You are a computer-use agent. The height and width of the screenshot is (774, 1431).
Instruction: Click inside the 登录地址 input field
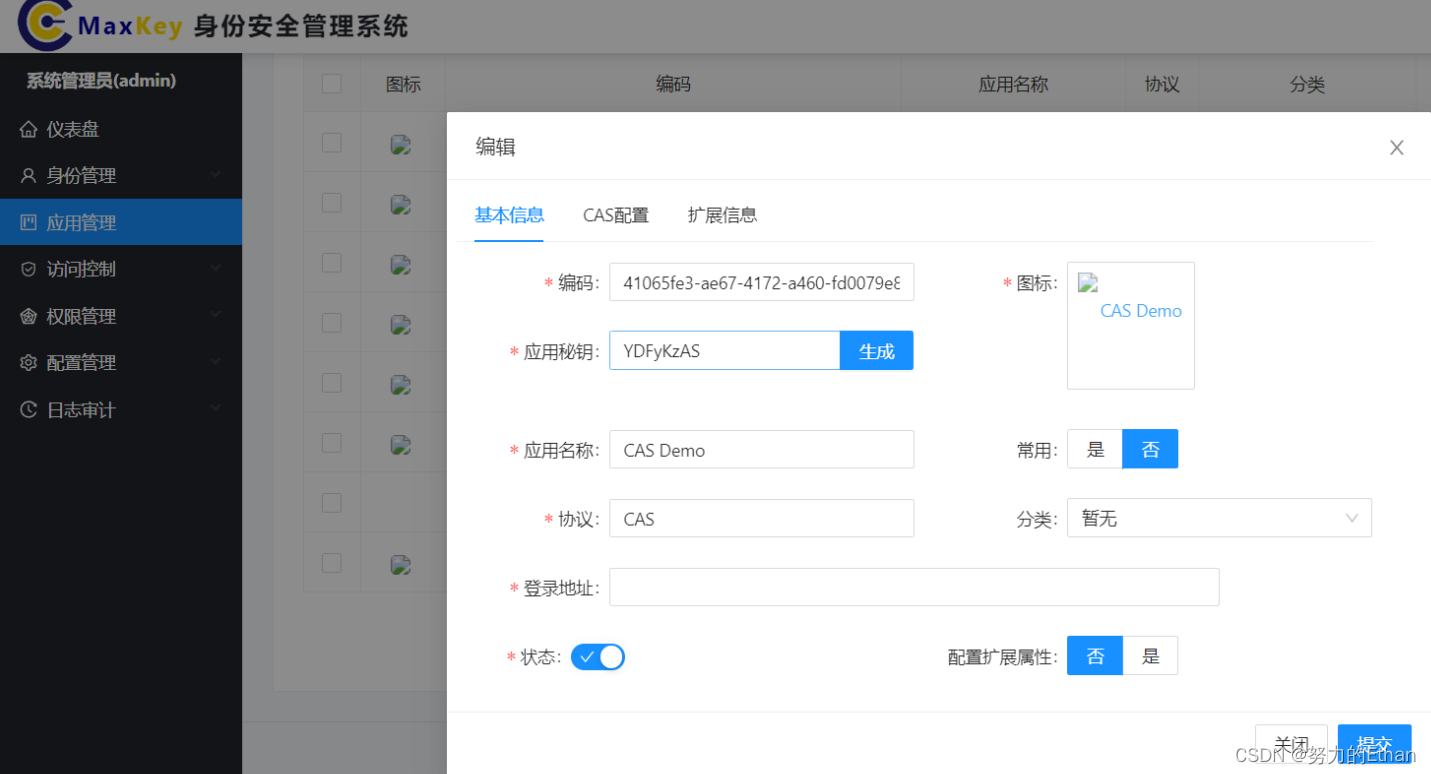click(x=913, y=587)
